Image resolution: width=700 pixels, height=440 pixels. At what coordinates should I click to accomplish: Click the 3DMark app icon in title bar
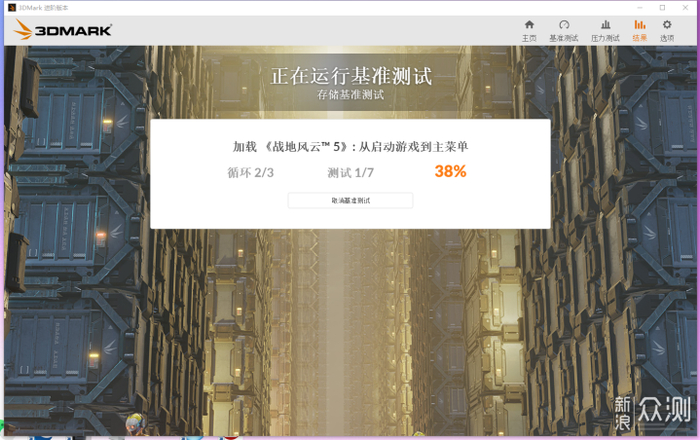12,8
